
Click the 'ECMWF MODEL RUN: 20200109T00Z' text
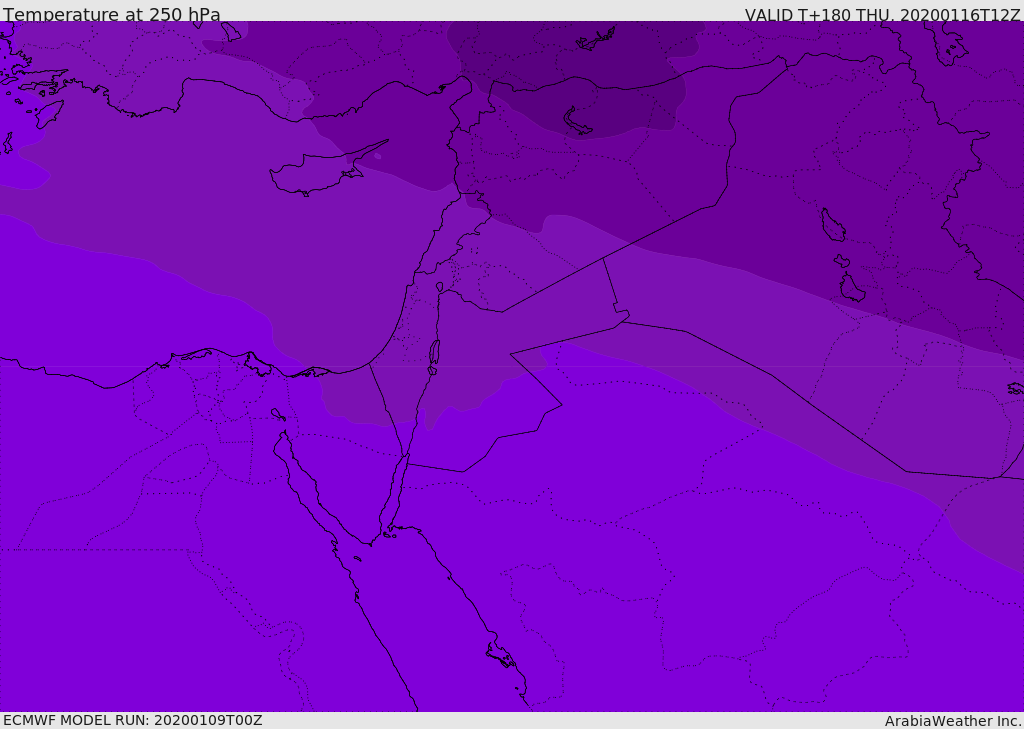133,720
